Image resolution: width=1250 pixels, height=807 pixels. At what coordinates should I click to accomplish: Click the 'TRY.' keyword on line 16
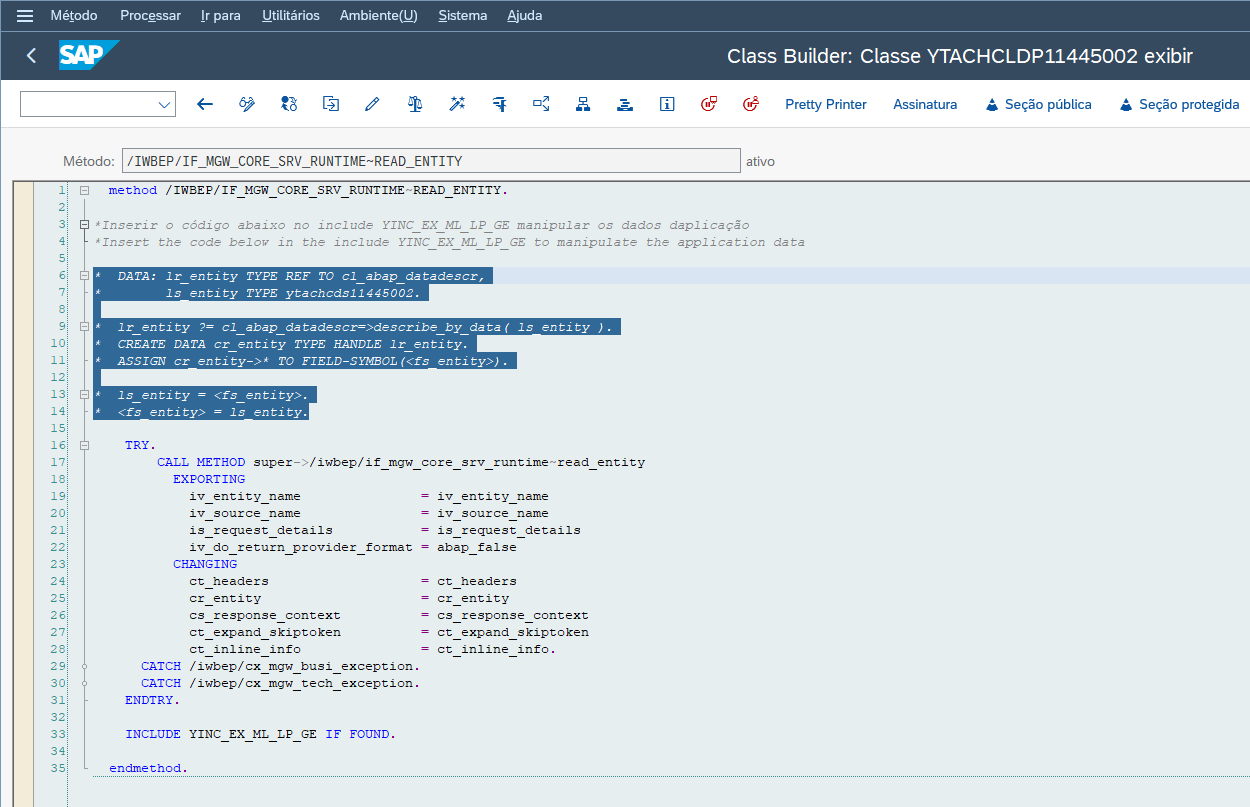pyautogui.click(x=141, y=445)
